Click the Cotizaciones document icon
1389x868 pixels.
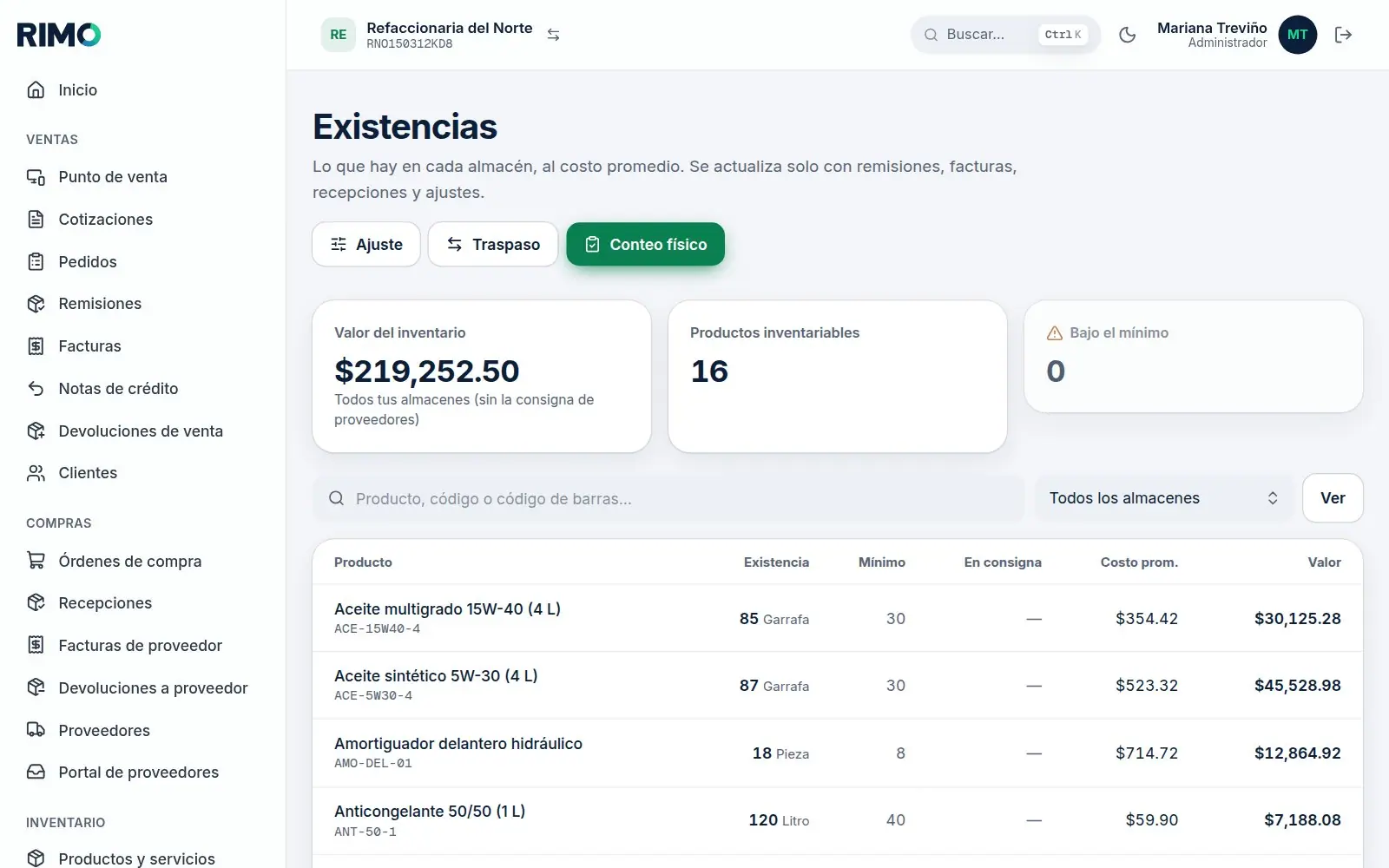pos(36,220)
